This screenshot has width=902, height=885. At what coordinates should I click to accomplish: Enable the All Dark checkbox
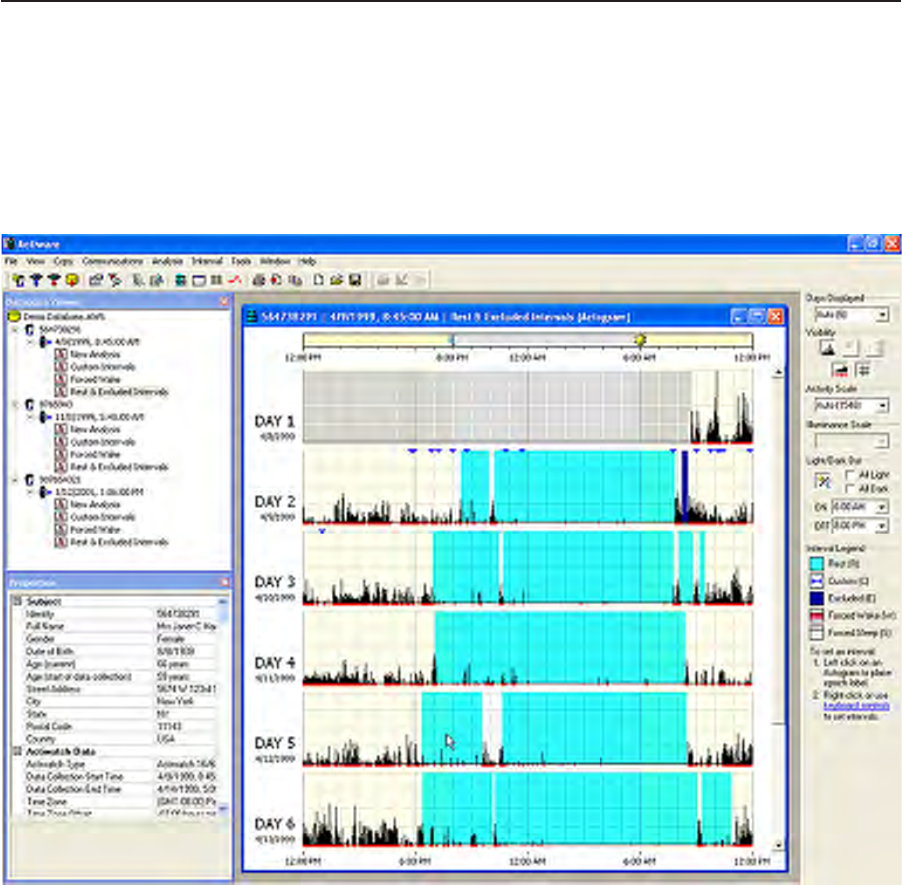tap(850, 487)
